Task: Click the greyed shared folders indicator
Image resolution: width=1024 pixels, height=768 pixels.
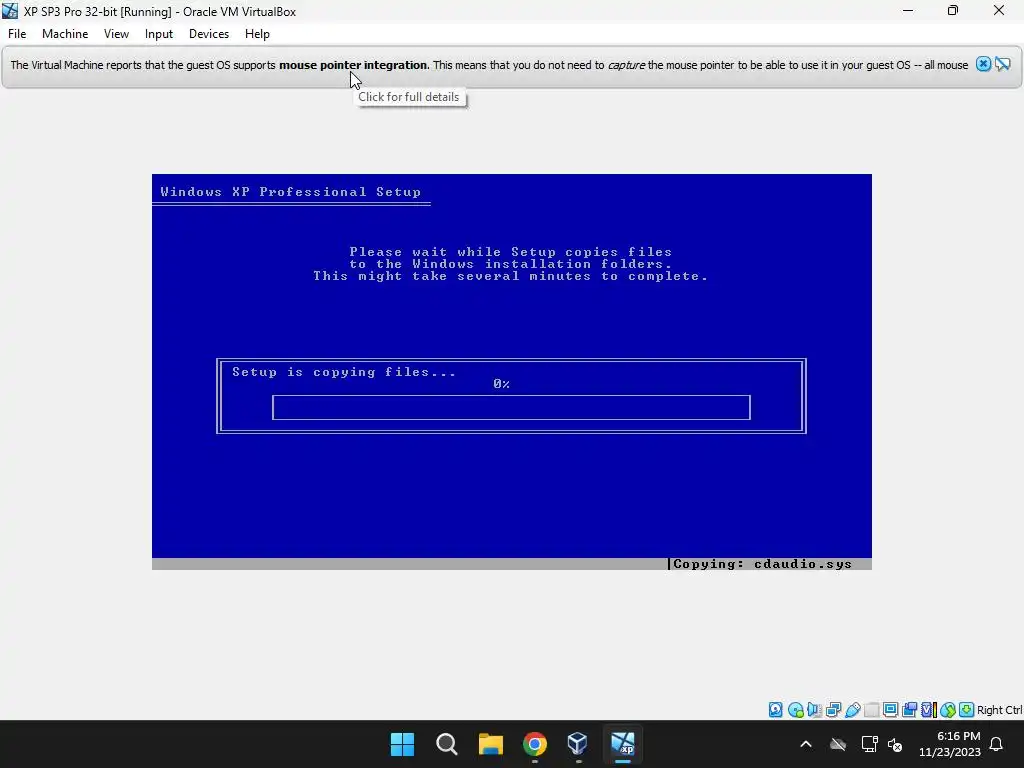Action: [871, 710]
